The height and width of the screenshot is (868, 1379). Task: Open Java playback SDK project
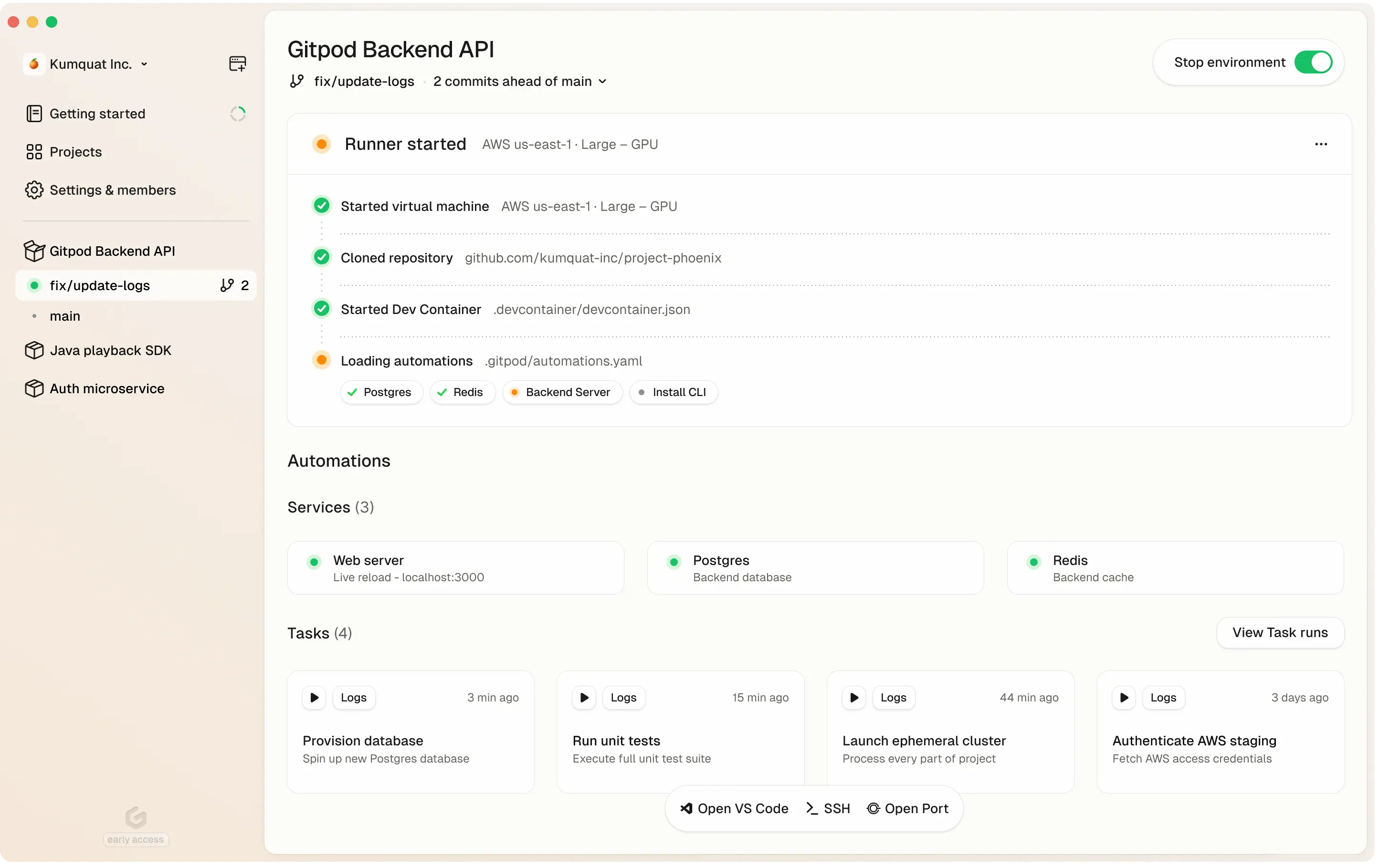coord(111,350)
